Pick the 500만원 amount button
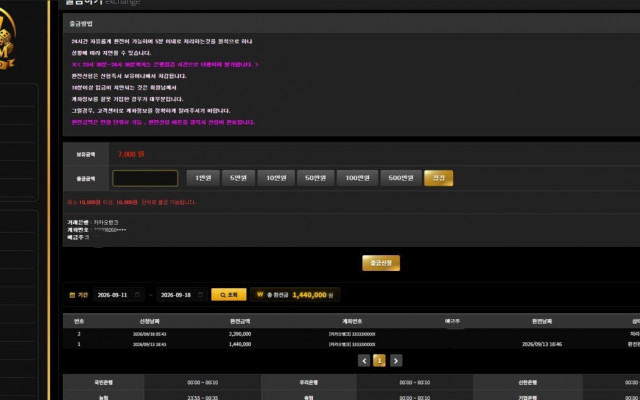 (401, 178)
